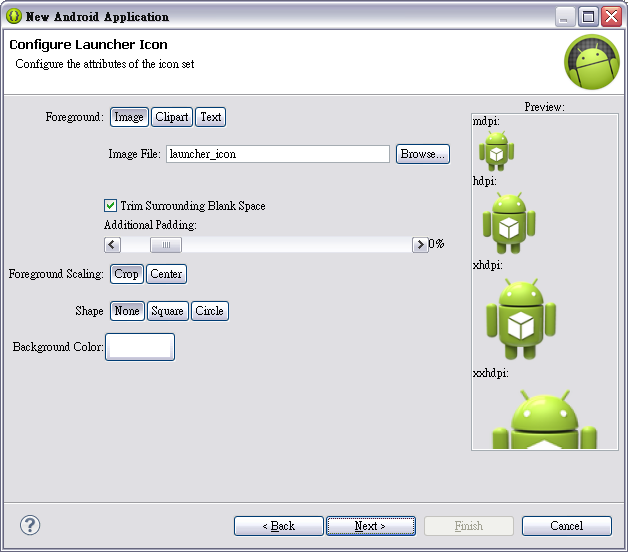Open the Background Color picker swatch

[140, 347]
